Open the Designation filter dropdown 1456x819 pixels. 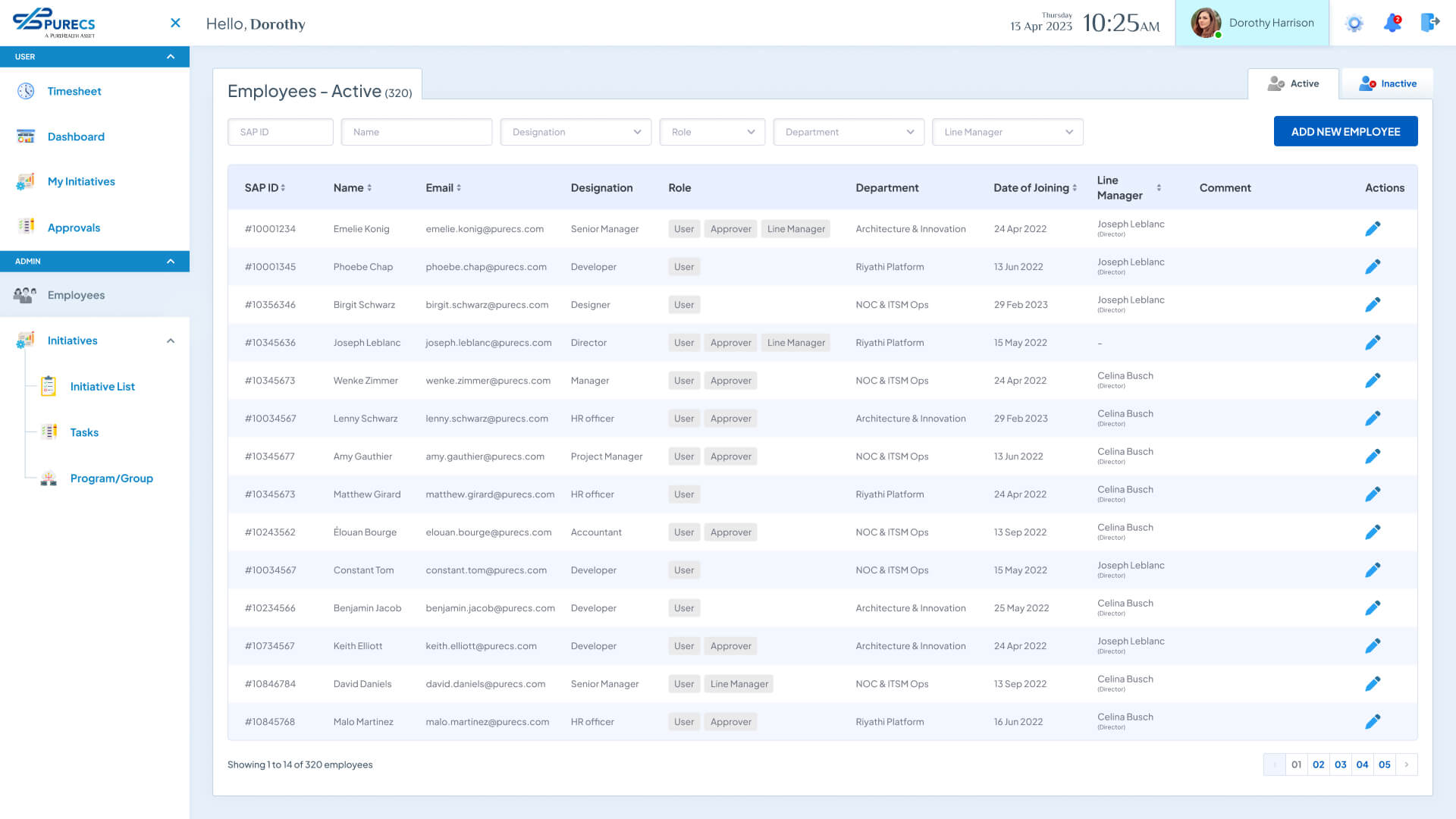click(576, 132)
